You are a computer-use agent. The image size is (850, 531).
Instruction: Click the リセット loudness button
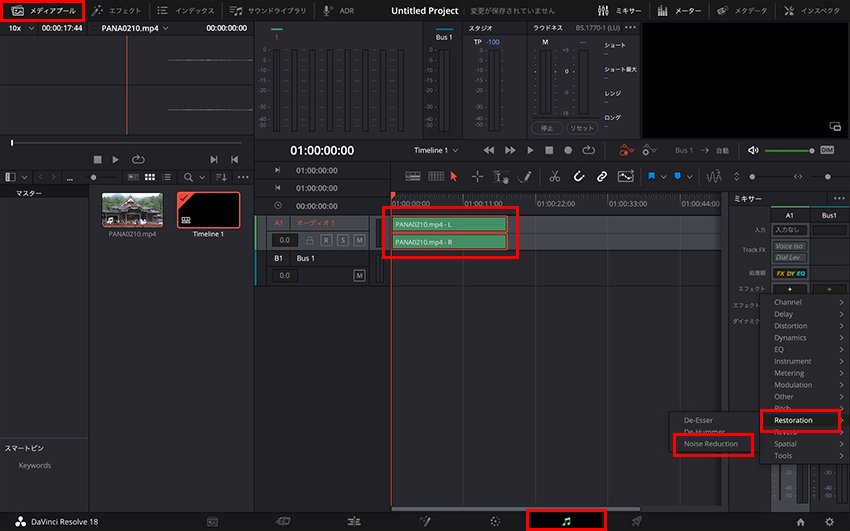581,128
